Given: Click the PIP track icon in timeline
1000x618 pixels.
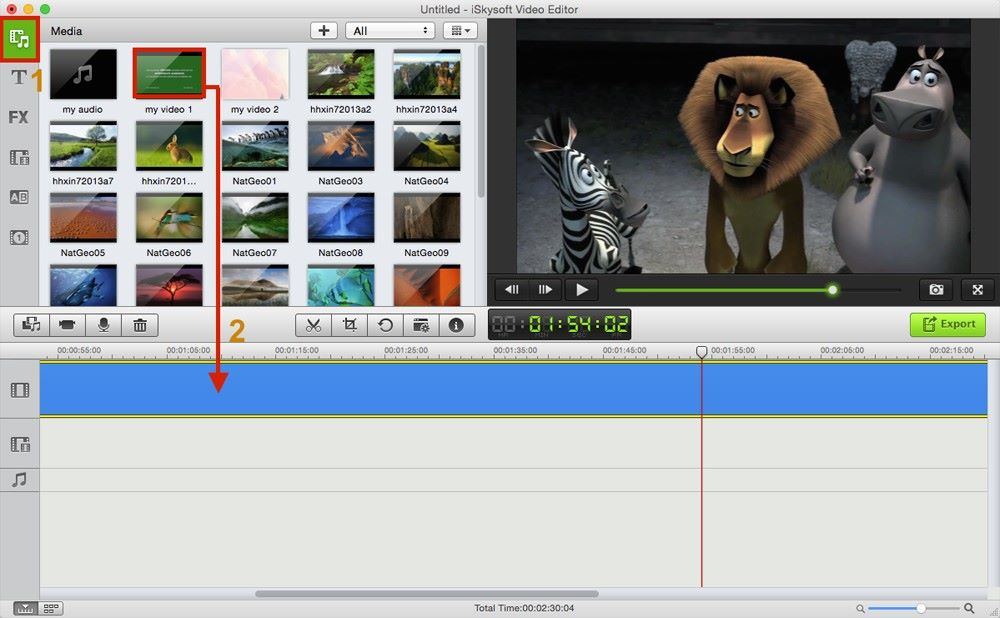Looking at the screenshot, I should pyautogui.click(x=20, y=444).
